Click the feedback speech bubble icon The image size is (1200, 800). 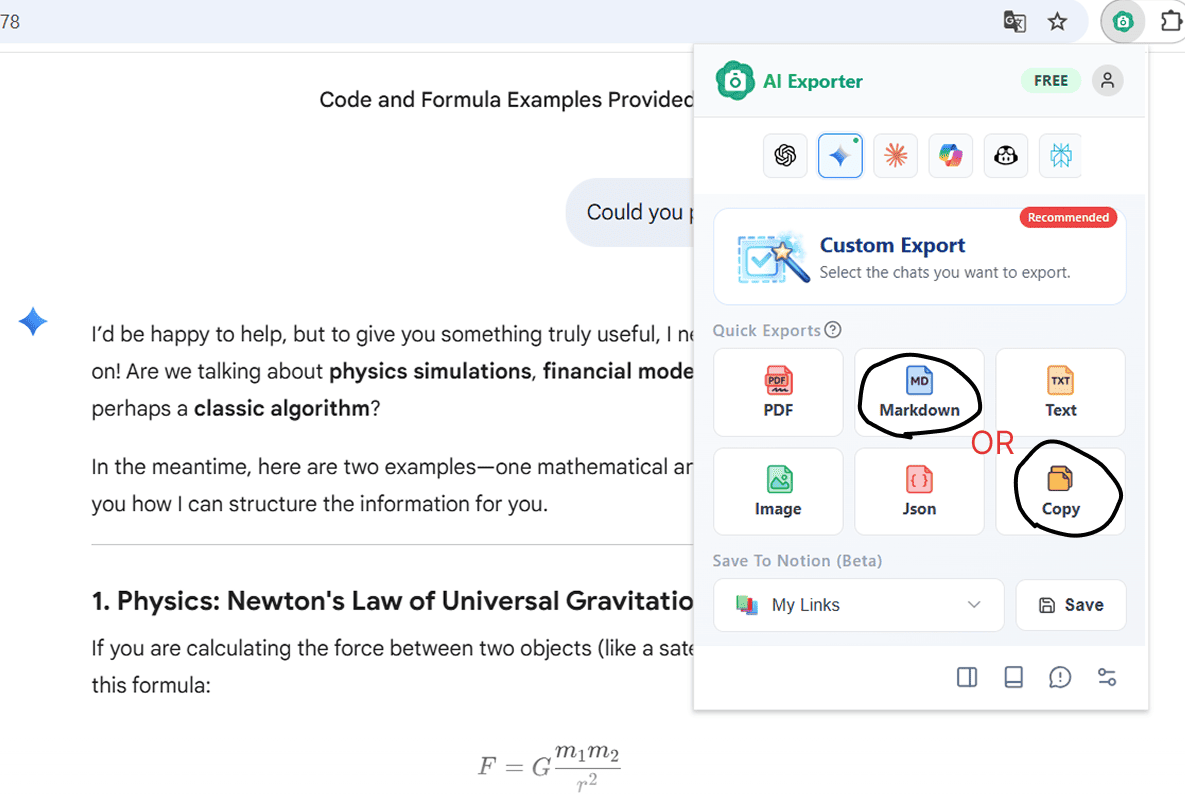pos(1060,677)
